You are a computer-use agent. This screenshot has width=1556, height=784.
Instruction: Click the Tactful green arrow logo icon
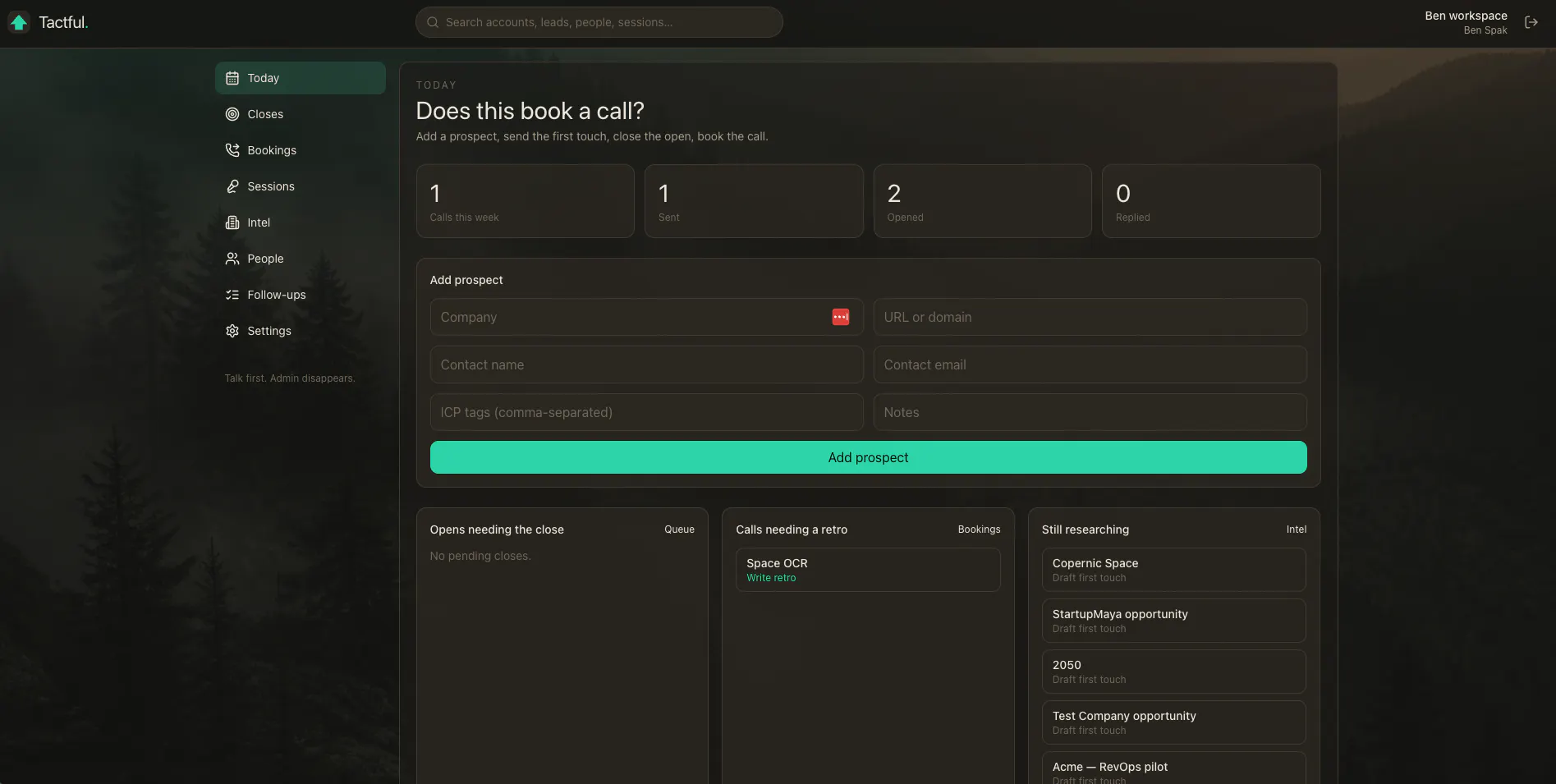pyautogui.click(x=19, y=22)
